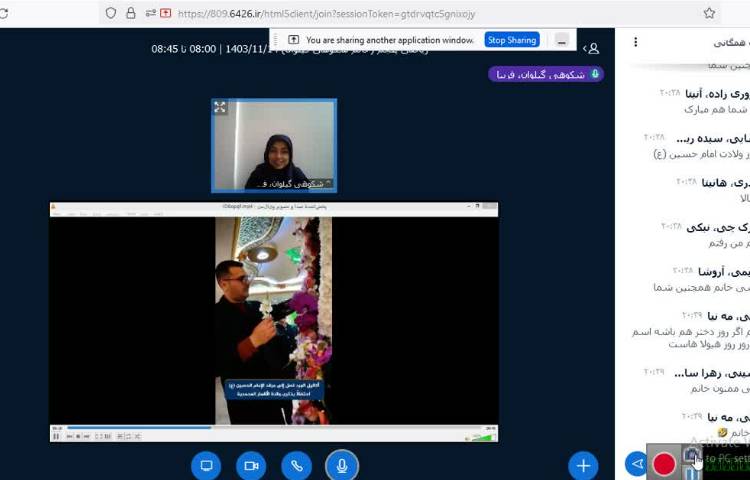Click the send message arrow icon
Image resolution: width=750 pixels, height=480 pixels.
click(x=636, y=463)
